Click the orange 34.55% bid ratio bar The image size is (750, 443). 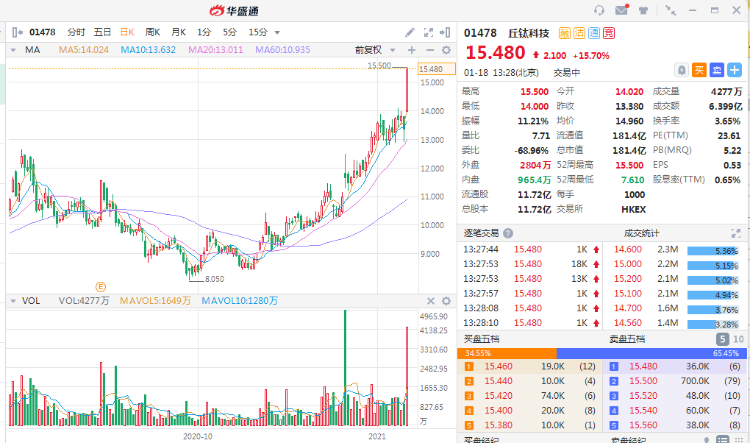(507, 353)
